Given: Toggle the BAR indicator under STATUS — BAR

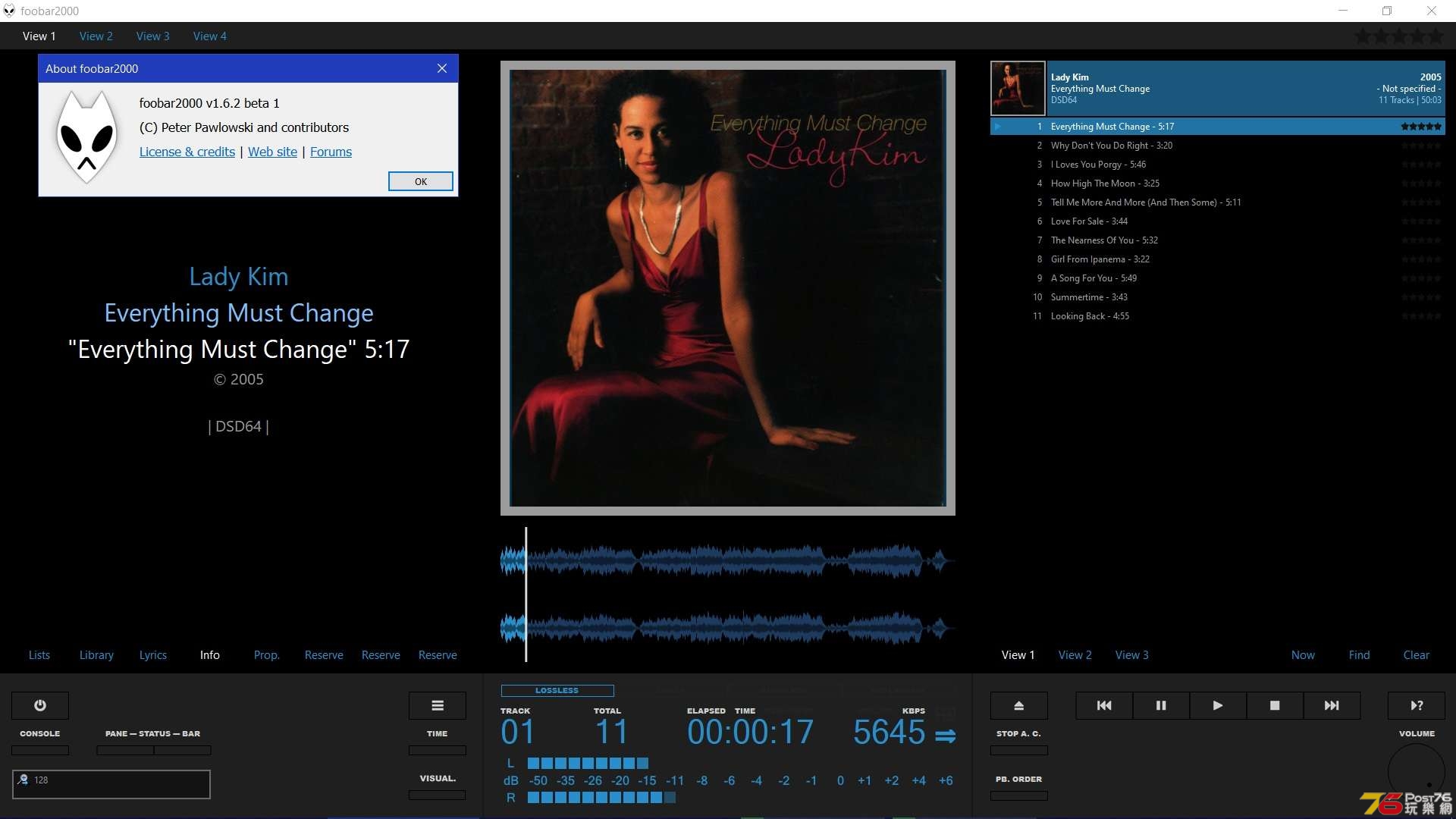Looking at the screenshot, I should click(183, 750).
